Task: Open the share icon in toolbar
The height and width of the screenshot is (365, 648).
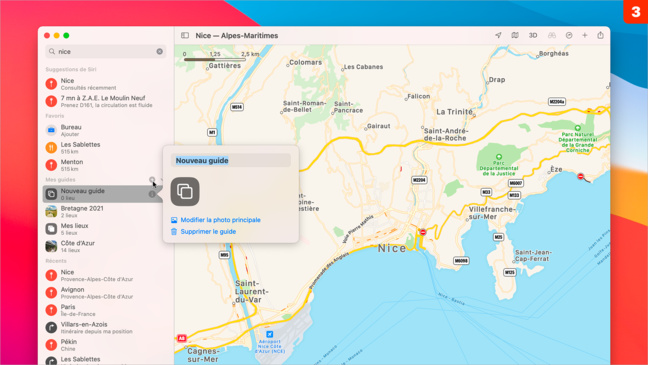Action: (x=600, y=36)
